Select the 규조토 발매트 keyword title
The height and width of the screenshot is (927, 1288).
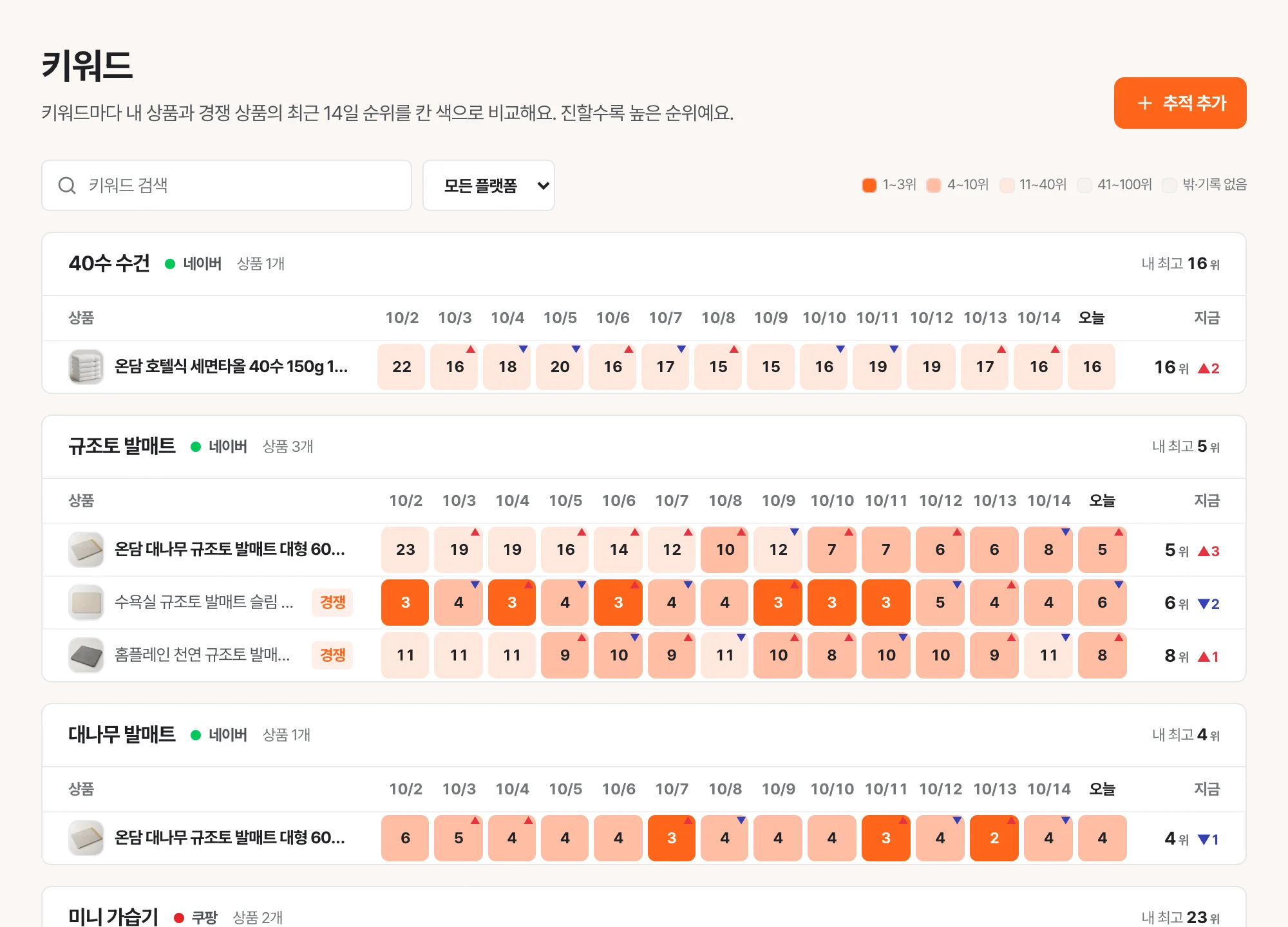(122, 446)
